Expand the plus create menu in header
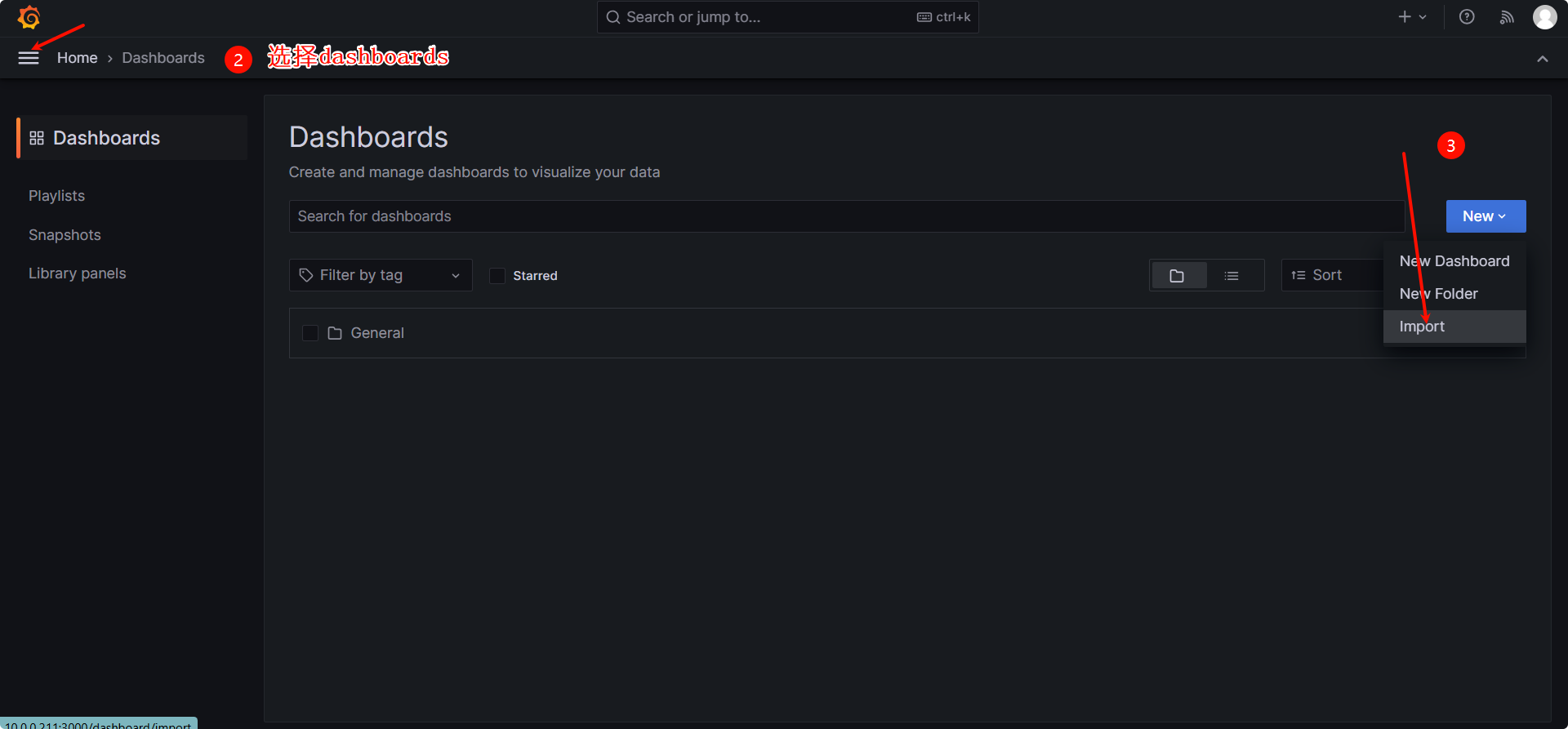Viewport: 1568px width, 729px height. click(1412, 17)
